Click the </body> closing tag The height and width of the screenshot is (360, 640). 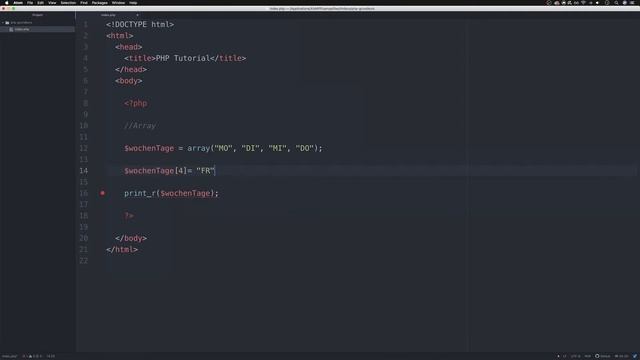click(x=131, y=238)
